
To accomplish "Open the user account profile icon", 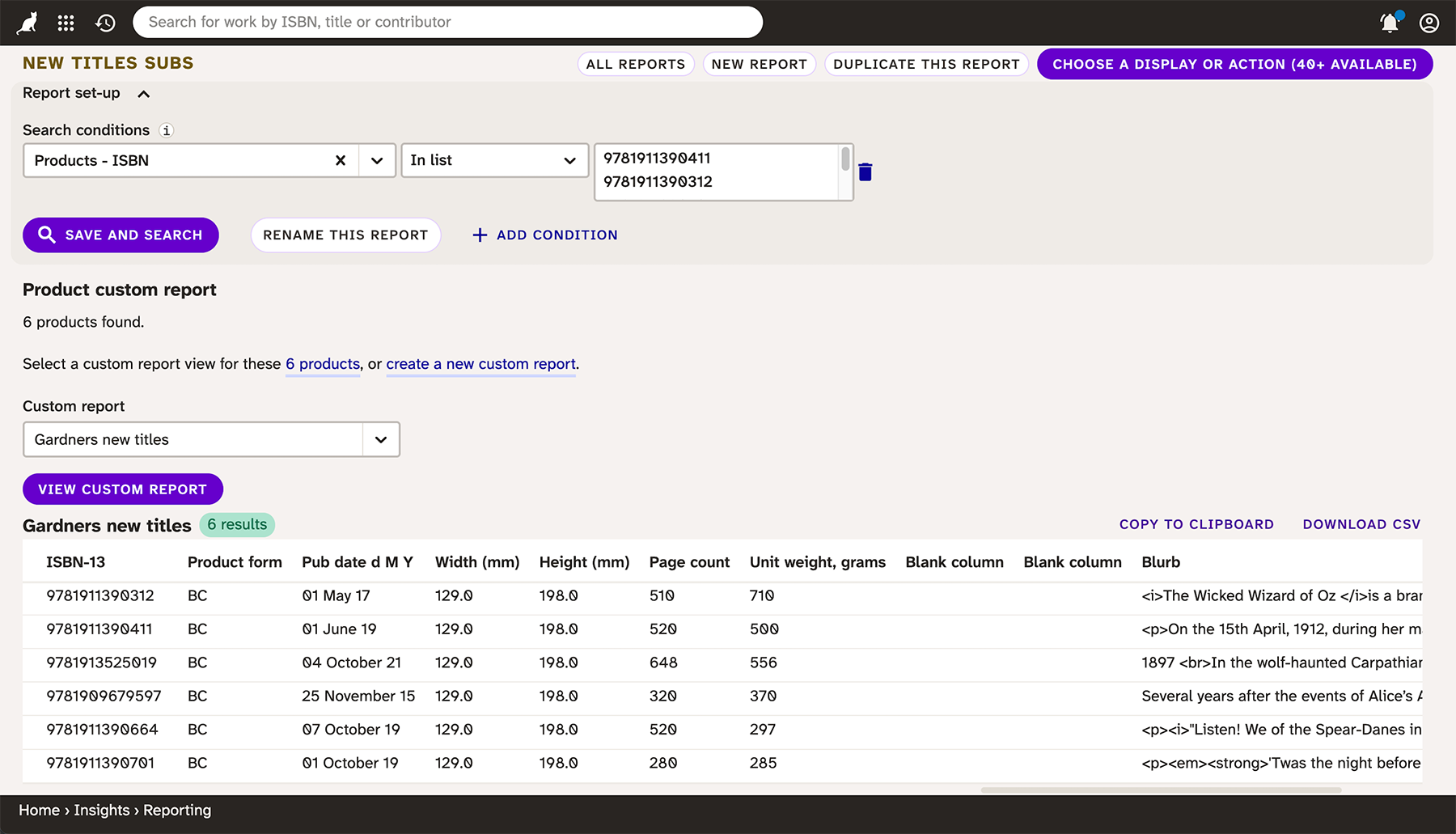I will pyautogui.click(x=1429, y=23).
